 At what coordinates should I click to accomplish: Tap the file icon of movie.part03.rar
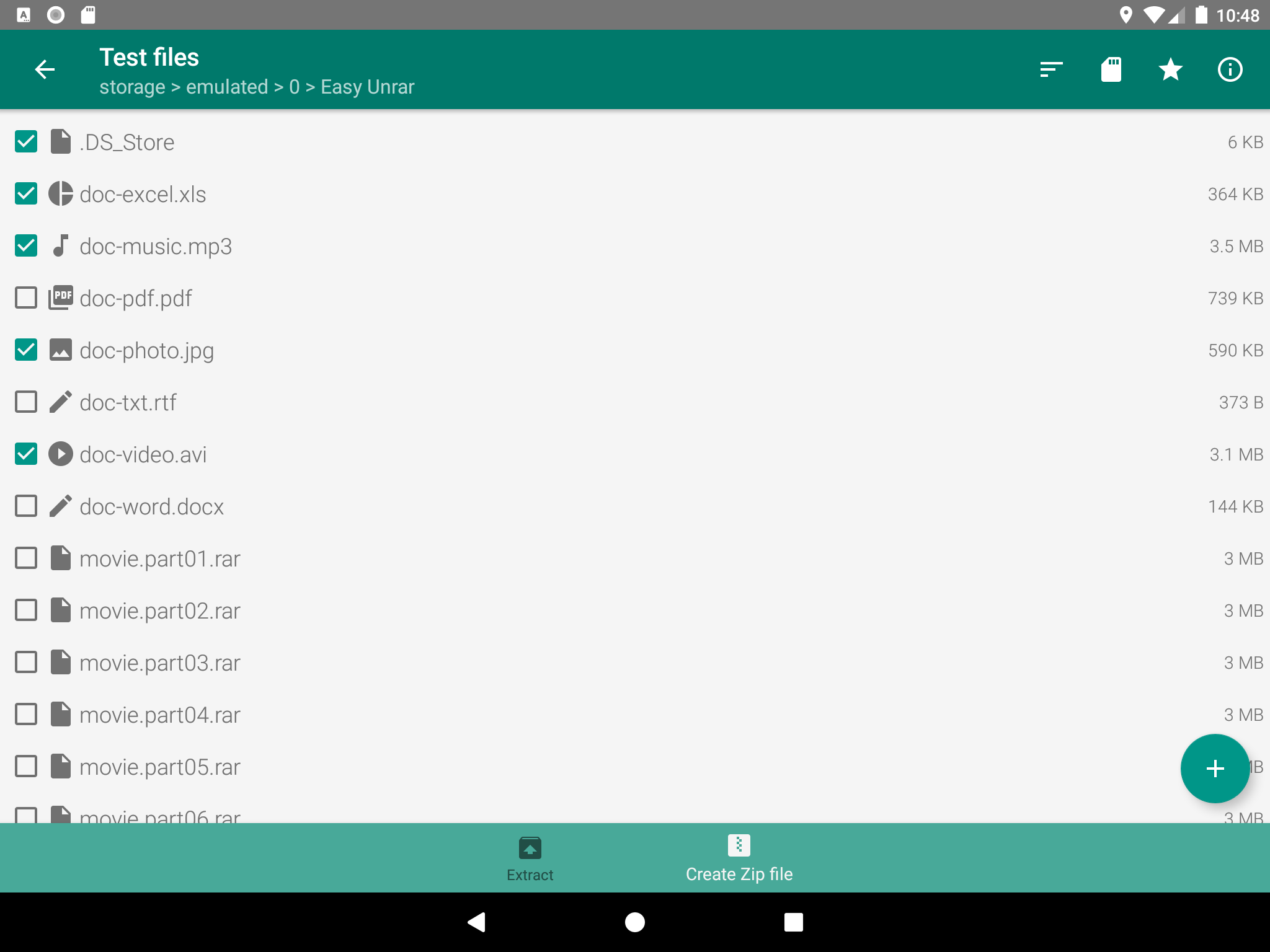(60, 662)
